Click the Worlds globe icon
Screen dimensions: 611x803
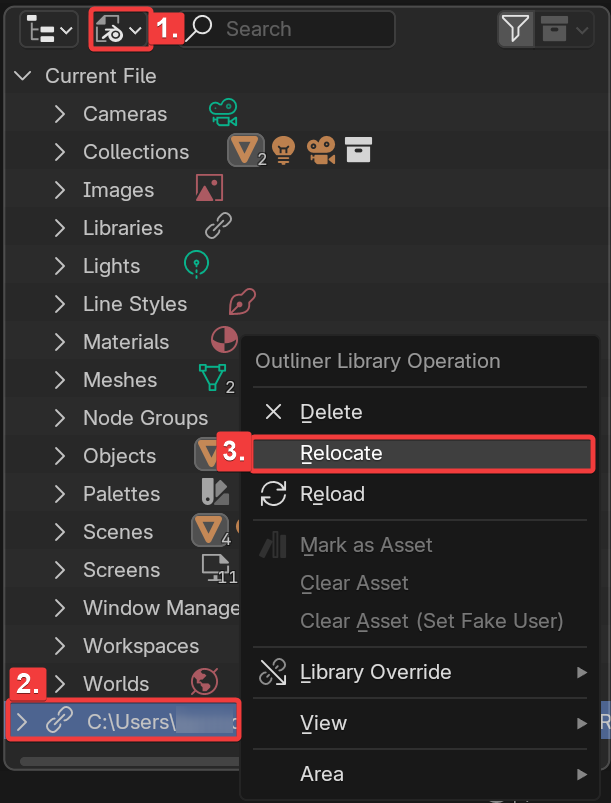205,683
